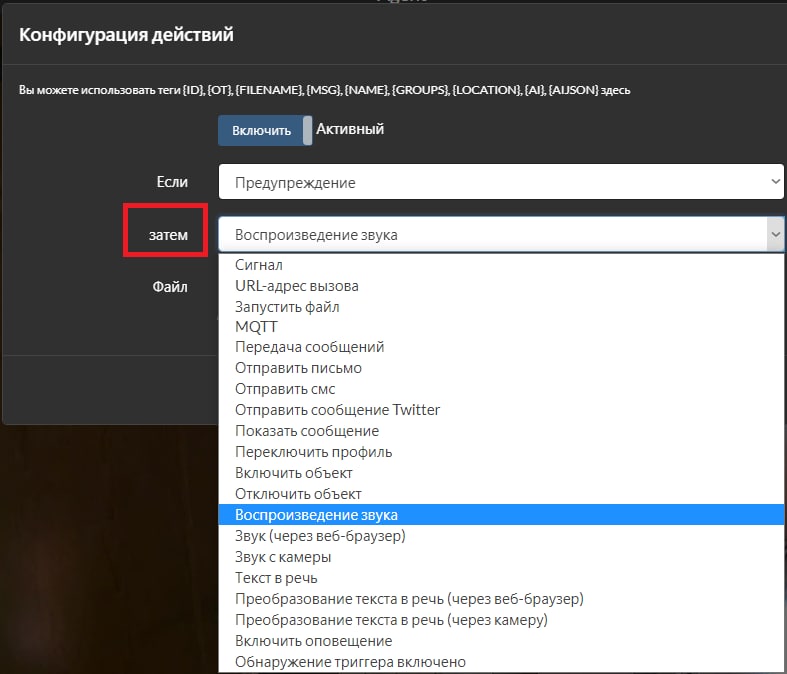This screenshot has height=674, width=787.
Task: Select Включить объект option
Action: tap(501, 473)
